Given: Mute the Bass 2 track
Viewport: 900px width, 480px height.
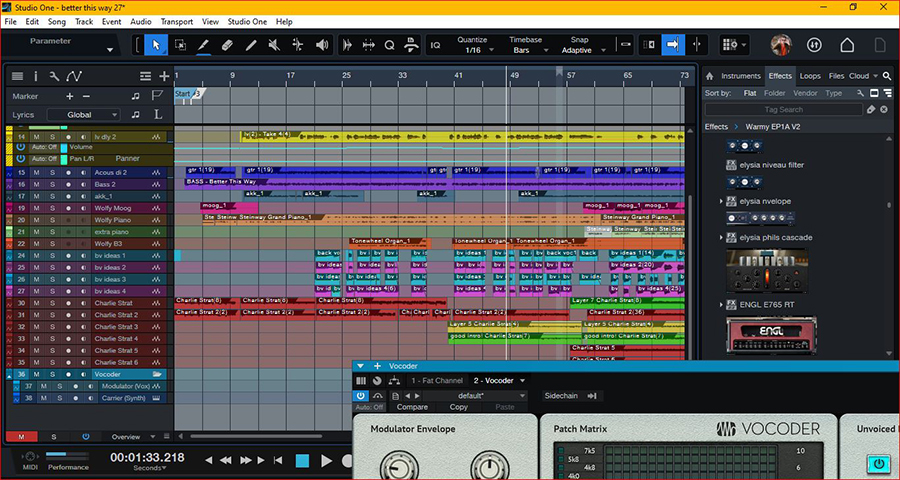Looking at the screenshot, I should (37, 184).
